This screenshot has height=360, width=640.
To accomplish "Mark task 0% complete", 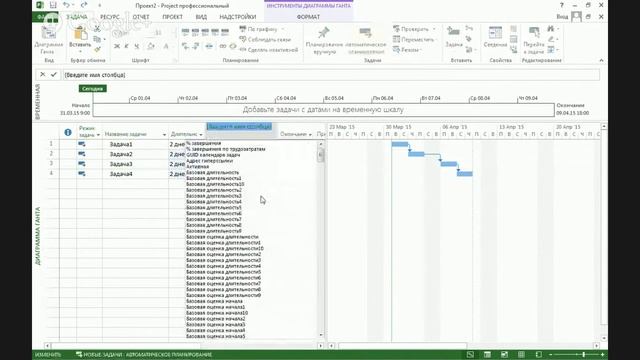I will (x=185, y=31).
